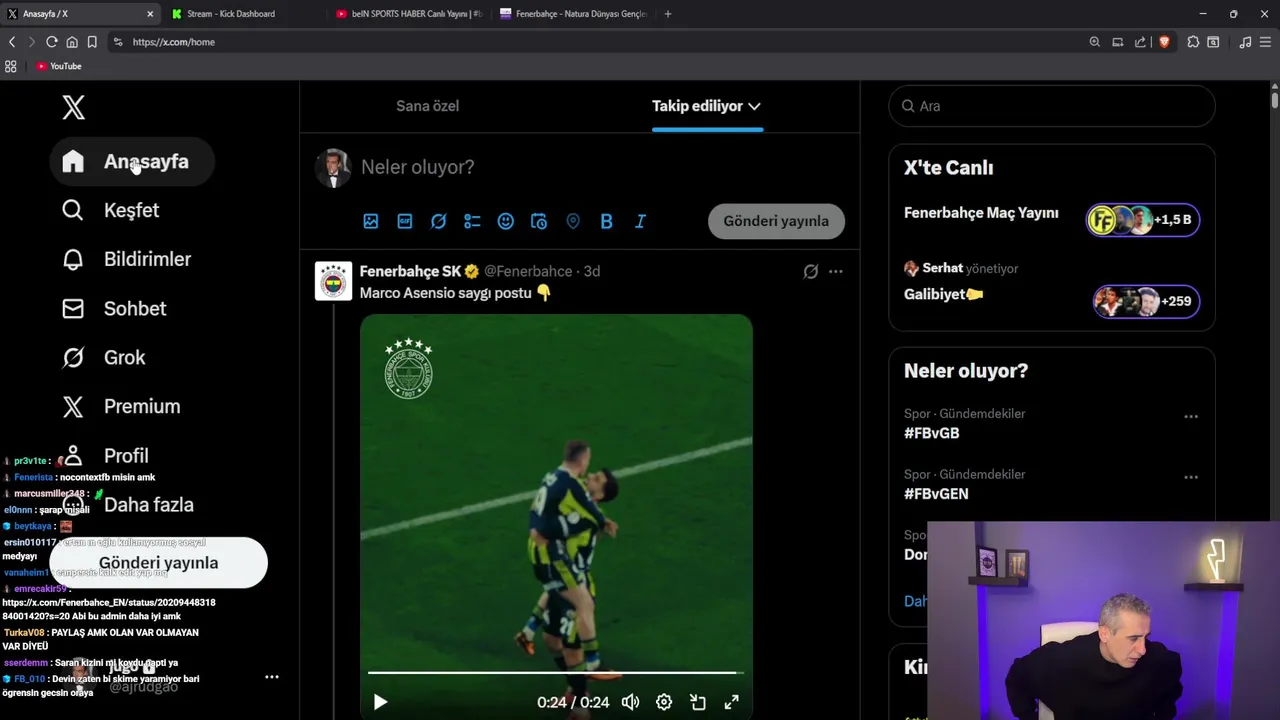The image size is (1280, 720).
Task: Open #FBvGB trending topic
Action: click(x=932, y=433)
